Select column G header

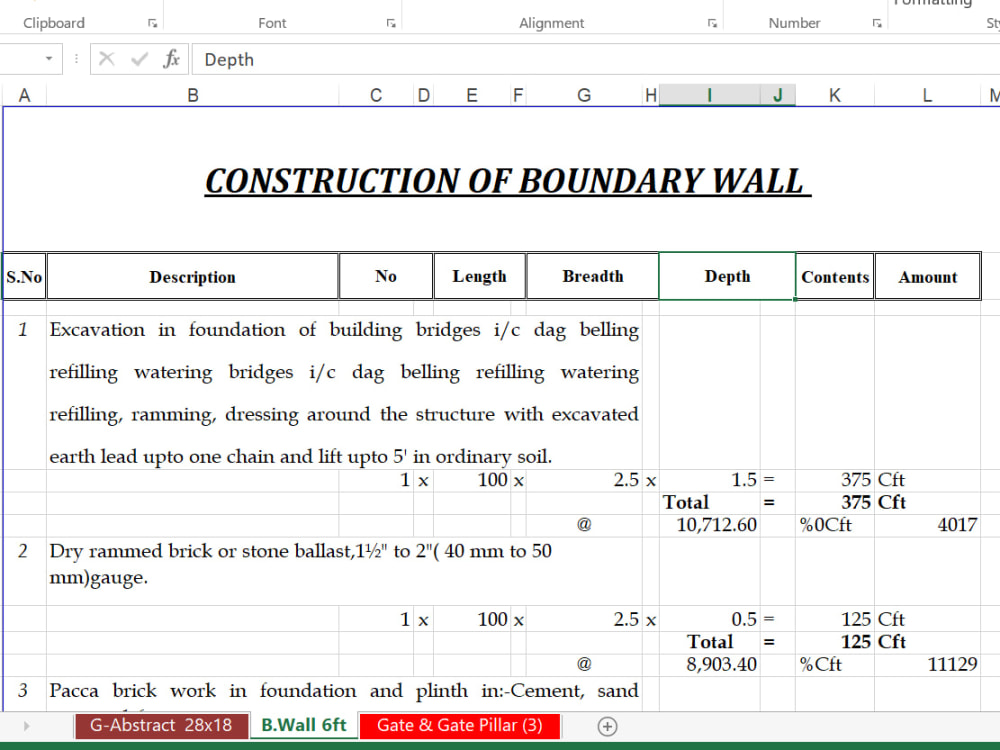pyautogui.click(x=584, y=96)
